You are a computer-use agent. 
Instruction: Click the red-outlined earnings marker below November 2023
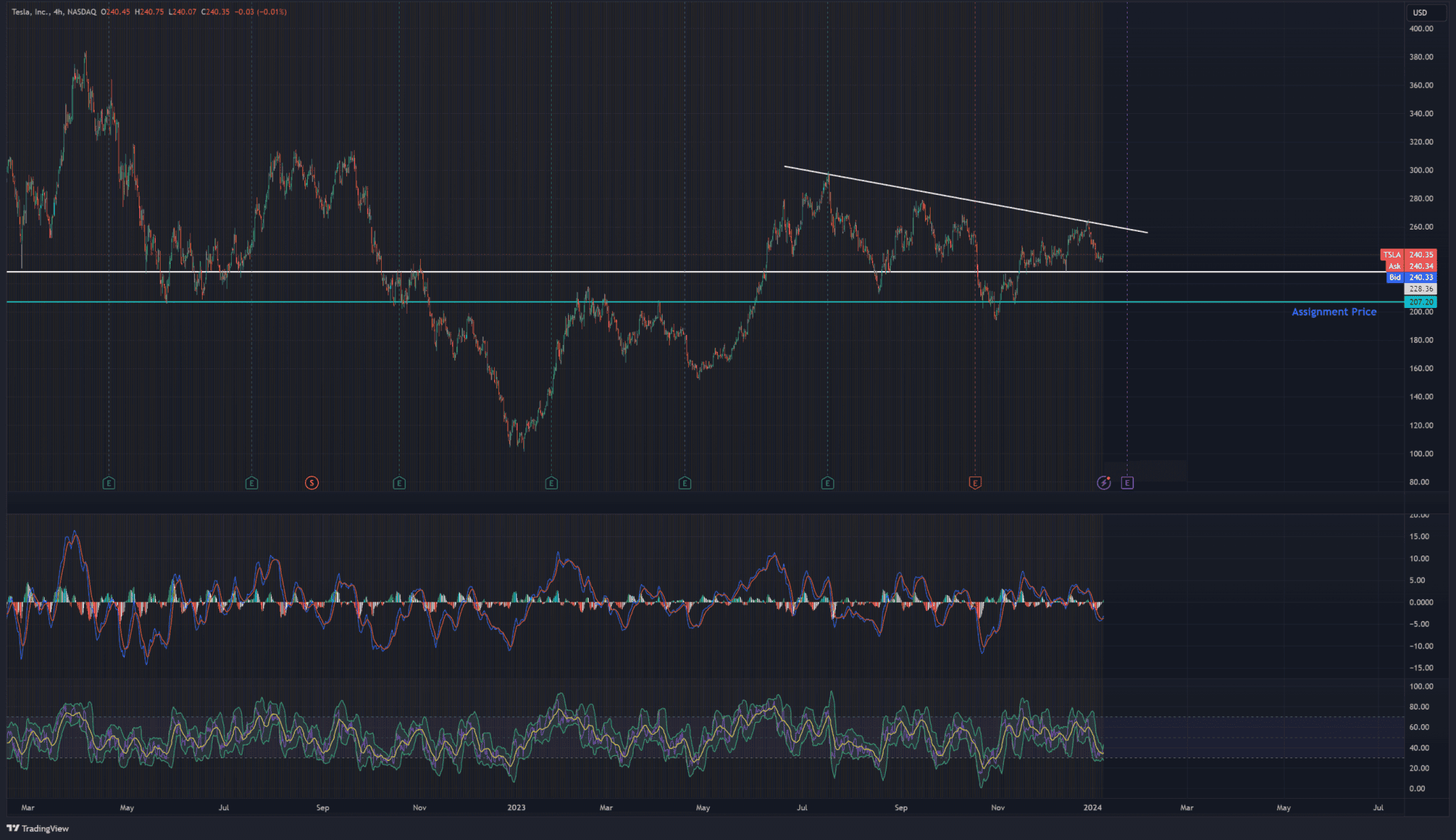[975, 483]
